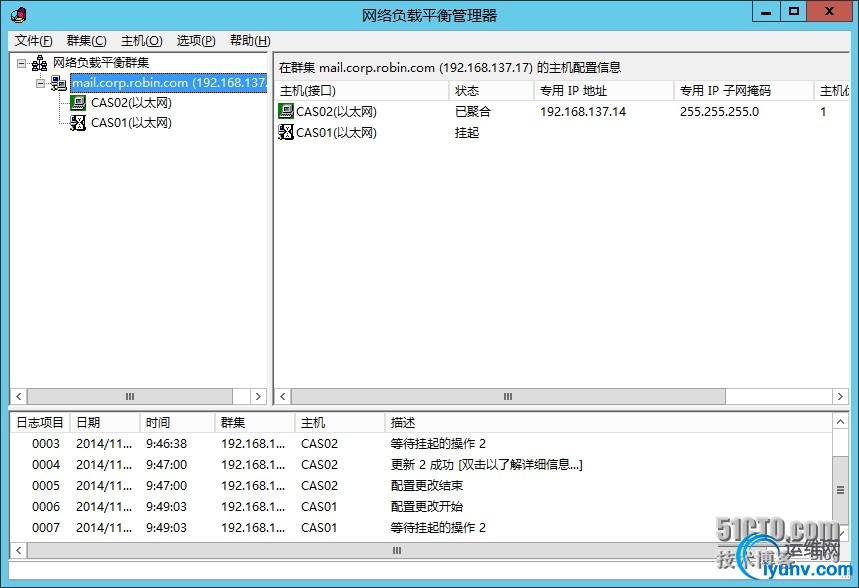Open the 帮助(H) menu
The image size is (859, 588).
pyautogui.click(x=250, y=41)
